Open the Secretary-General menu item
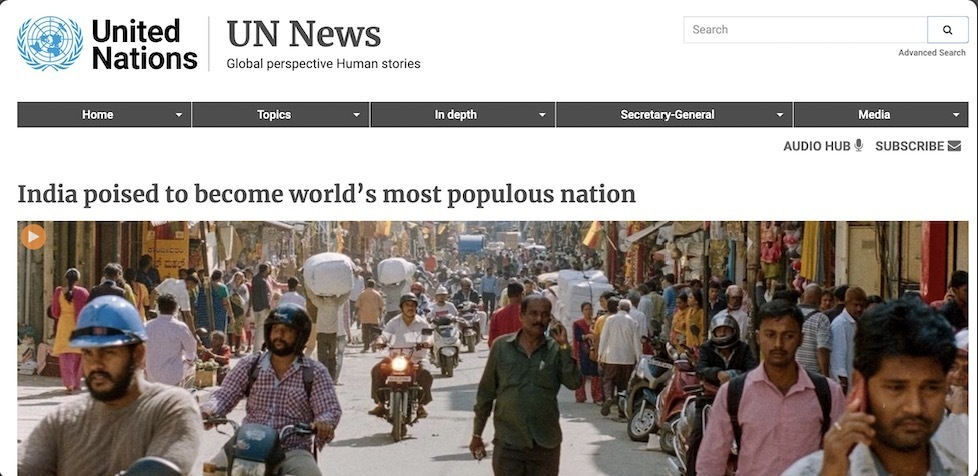Image resolution: width=978 pixels, height=476 pixels. (x=667, y=115)
